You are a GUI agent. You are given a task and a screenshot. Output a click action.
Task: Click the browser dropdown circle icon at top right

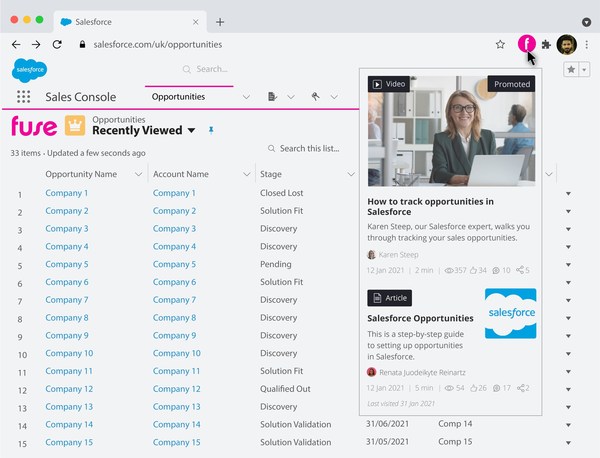tap(586, 22)
